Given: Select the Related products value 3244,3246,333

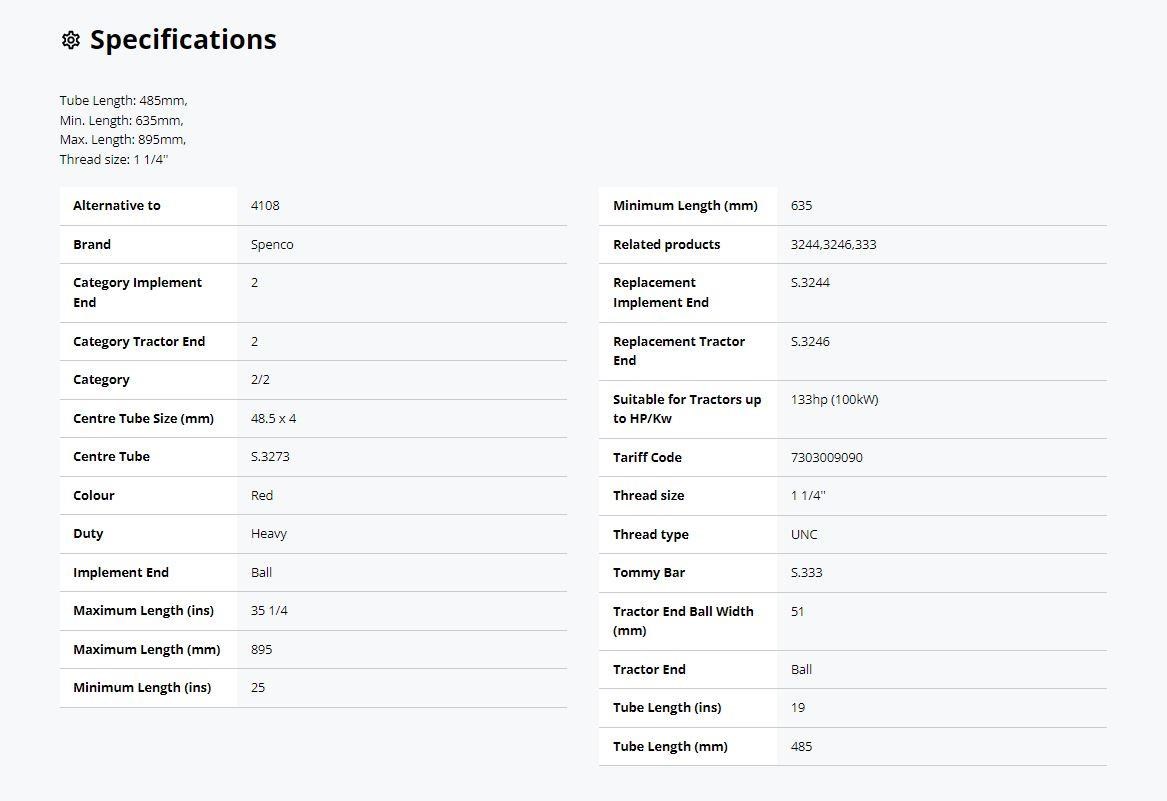Looking at the screenshot, I should coord(833,244).
